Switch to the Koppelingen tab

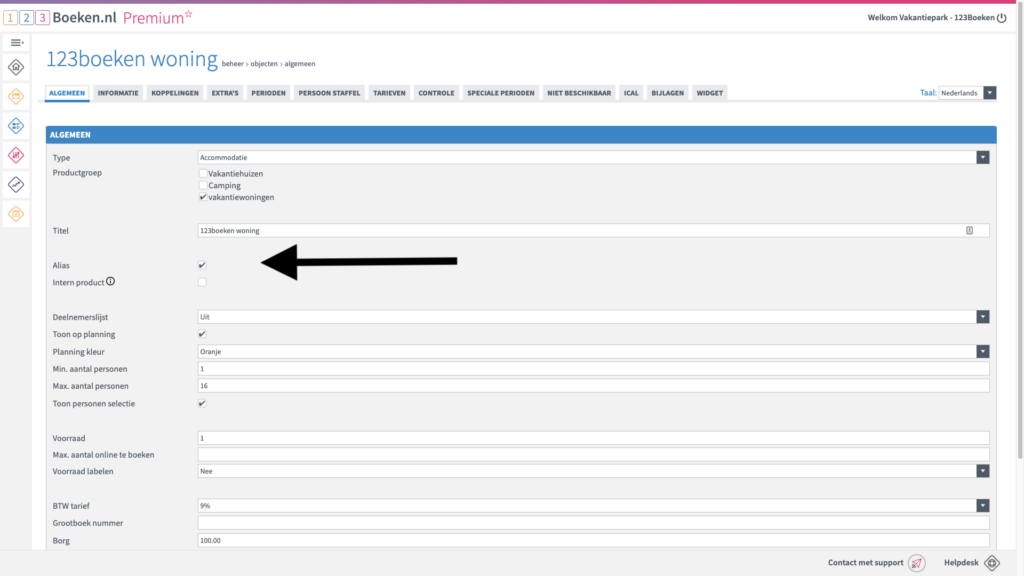175,93
